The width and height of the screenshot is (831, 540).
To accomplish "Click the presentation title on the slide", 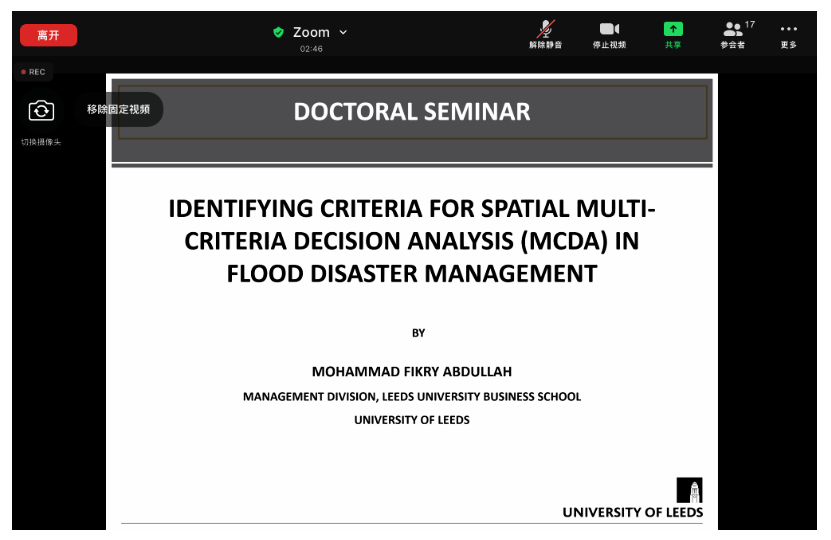I will tap(412, 241).
